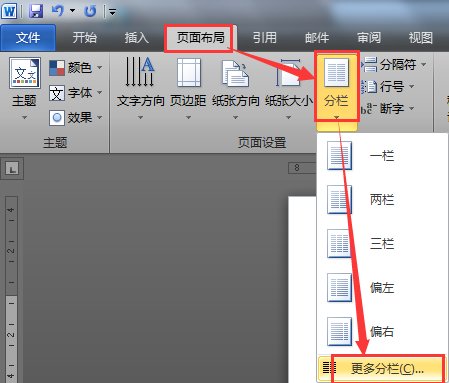Image resolution: width=449 pixels, height=383 pixels.
Task: Save the document with the floppy icon
Action: click(36, 11)
